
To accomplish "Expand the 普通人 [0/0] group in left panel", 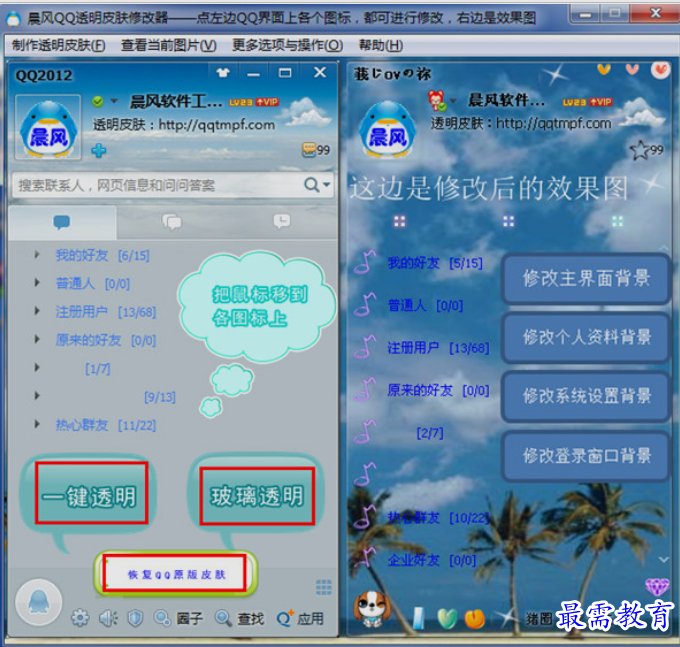I will 37,283.
